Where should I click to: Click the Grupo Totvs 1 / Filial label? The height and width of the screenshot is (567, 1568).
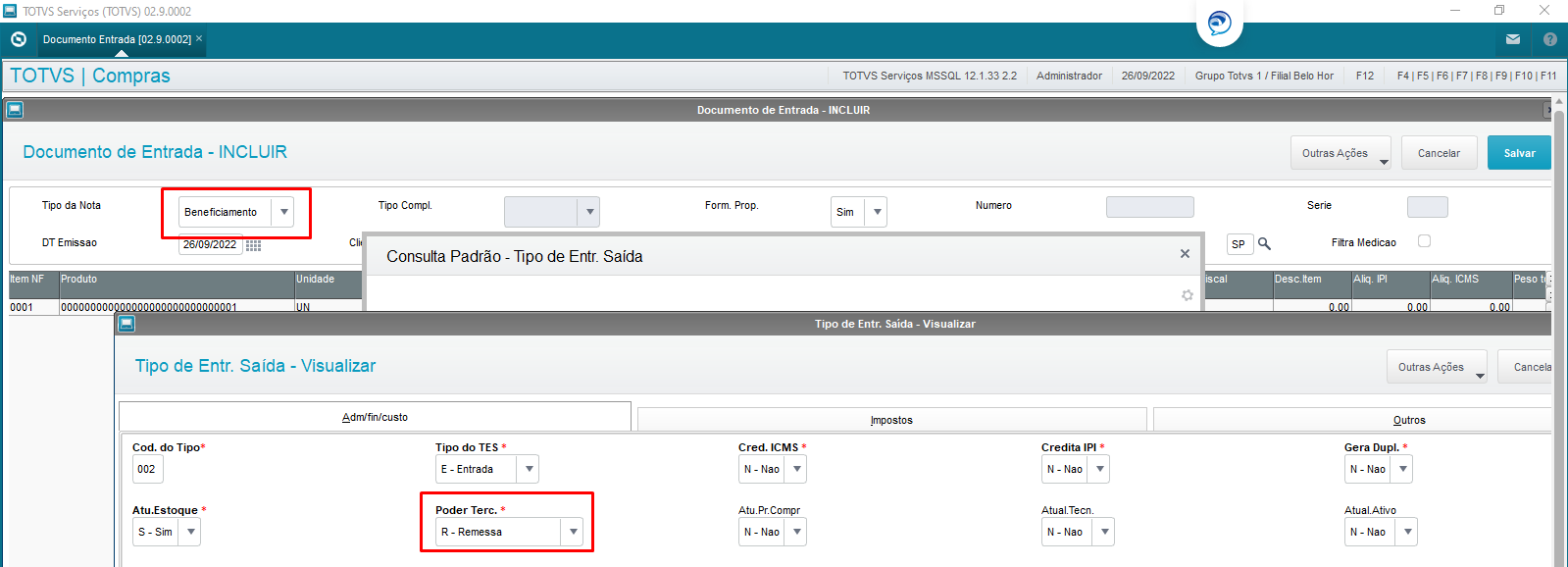click(1264, 76)
